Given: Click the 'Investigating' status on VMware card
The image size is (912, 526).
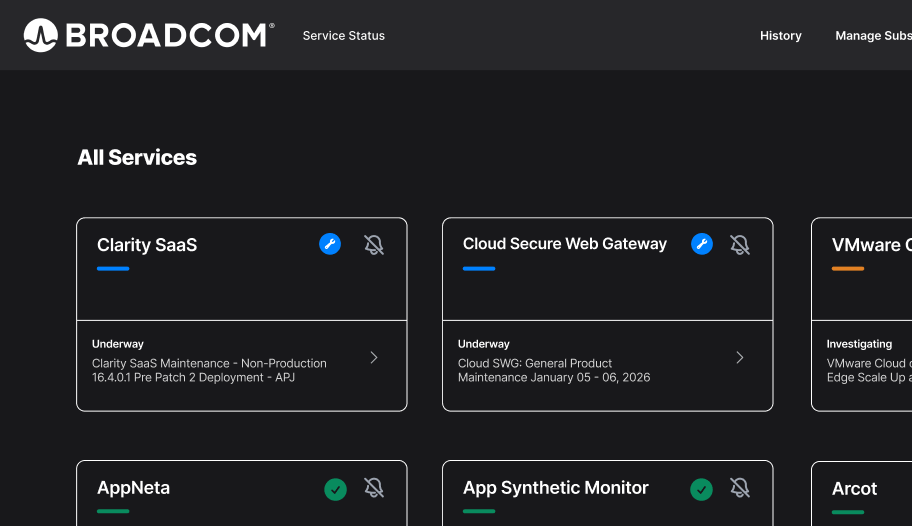Looking at the screenshot, I should (859, 344).
